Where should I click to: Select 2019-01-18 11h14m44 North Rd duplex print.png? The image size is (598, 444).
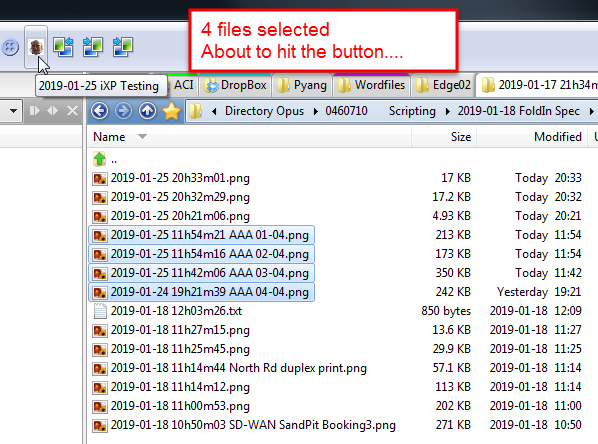point(238,368)
